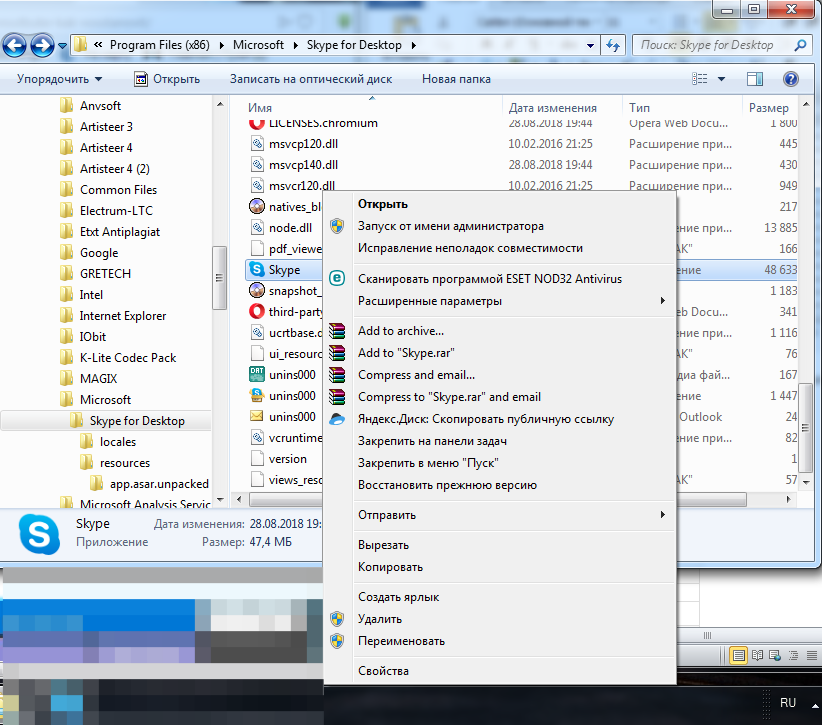Open the view options dropdown arrow
822x725 pixels.
[x=721, y=79]
